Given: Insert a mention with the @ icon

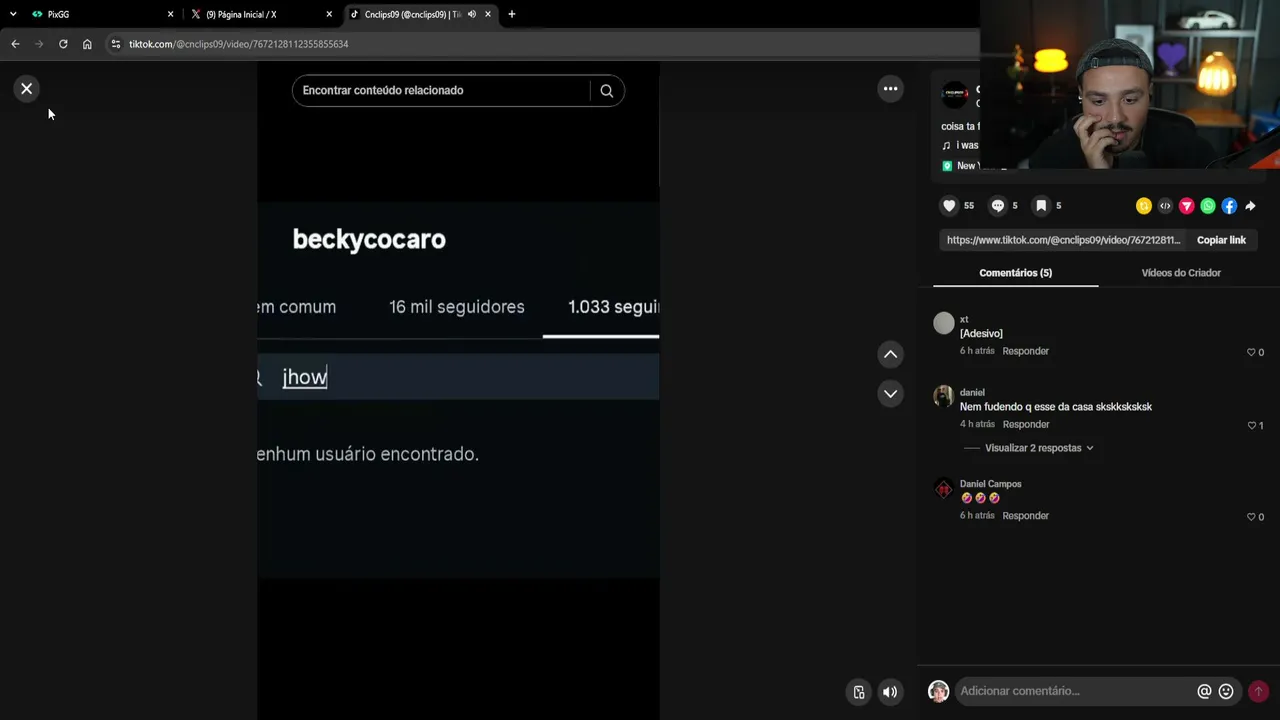Looking at the screenshot, I should tap(1204, 691).
